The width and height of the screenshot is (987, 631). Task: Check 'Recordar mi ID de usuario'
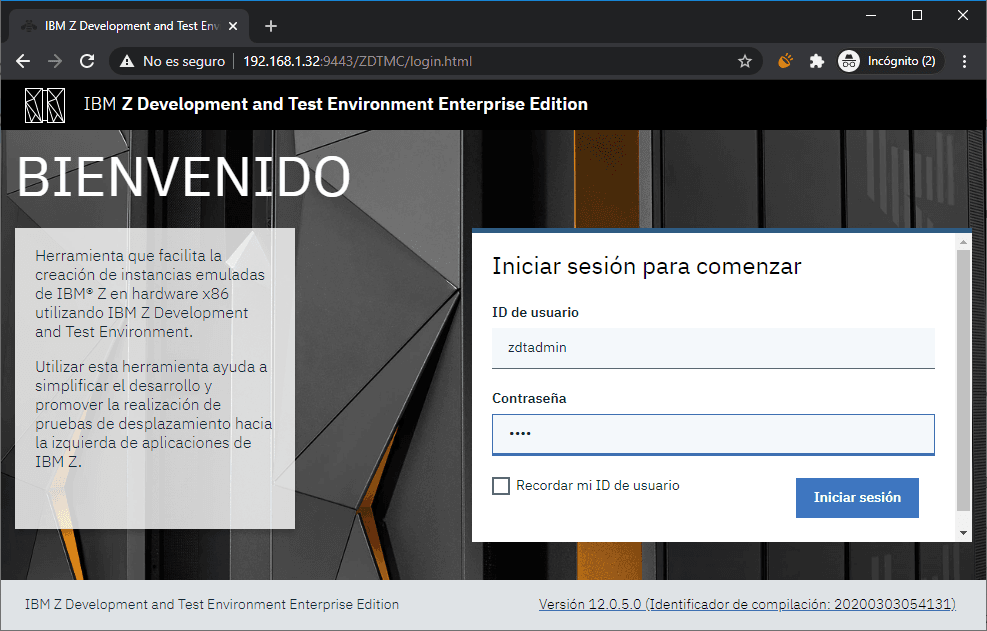[501, 486]
